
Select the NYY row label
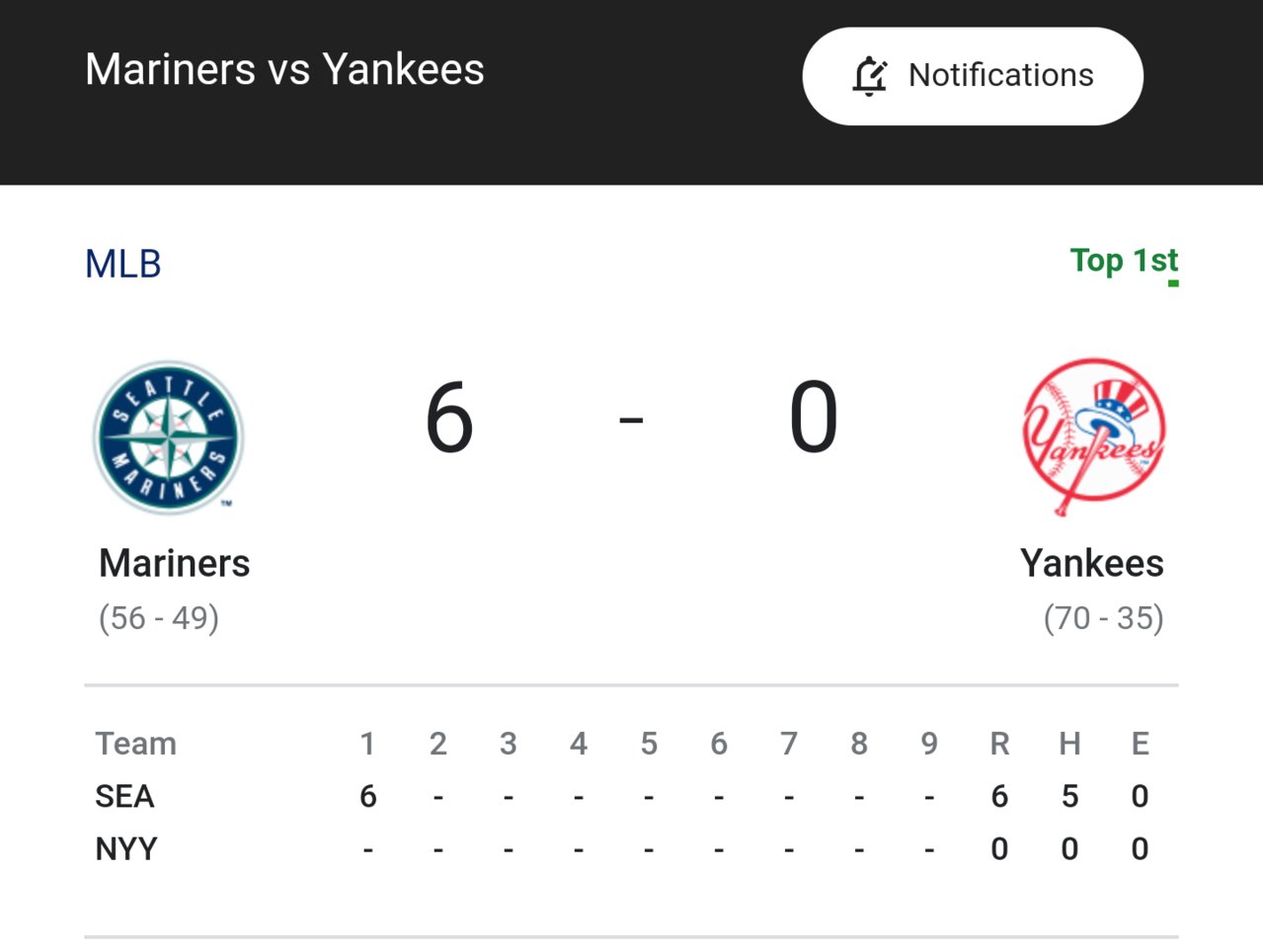[x=126, y=848]
